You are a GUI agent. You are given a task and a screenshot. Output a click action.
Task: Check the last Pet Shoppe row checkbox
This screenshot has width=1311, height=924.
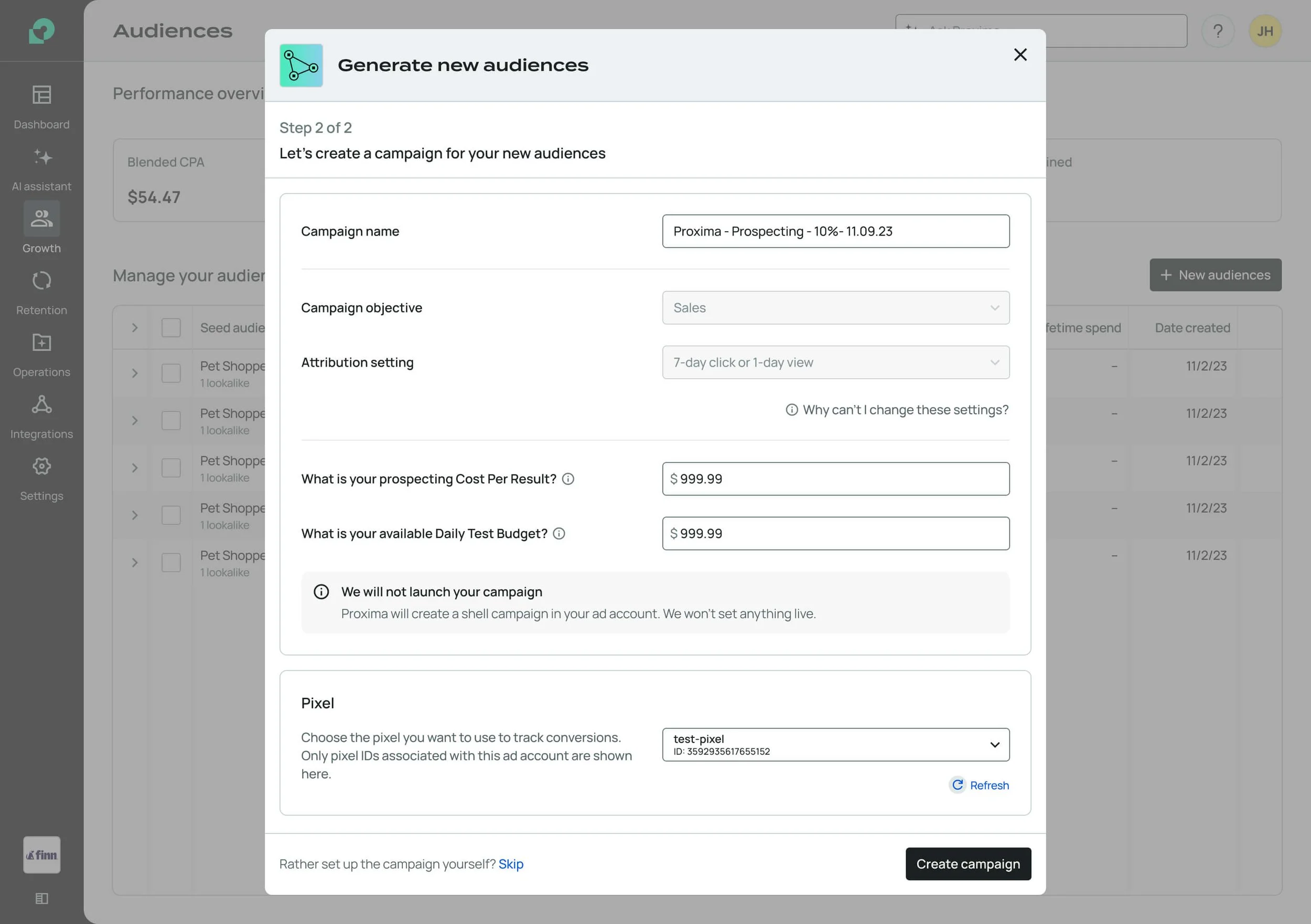pos(171,563)
